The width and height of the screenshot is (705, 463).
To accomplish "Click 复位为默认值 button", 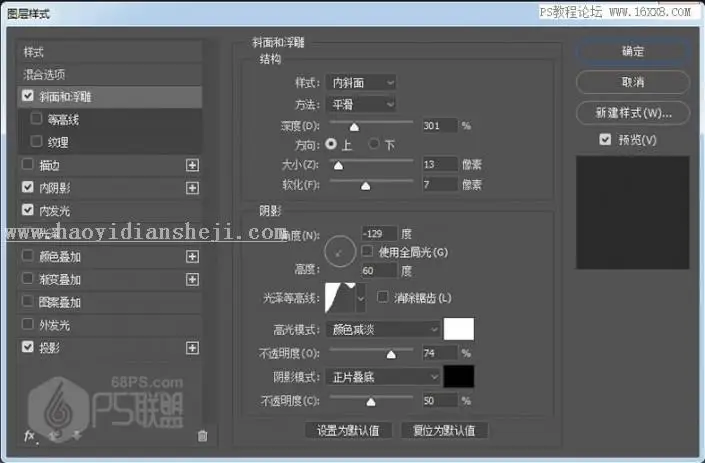I will click(444, 431).
